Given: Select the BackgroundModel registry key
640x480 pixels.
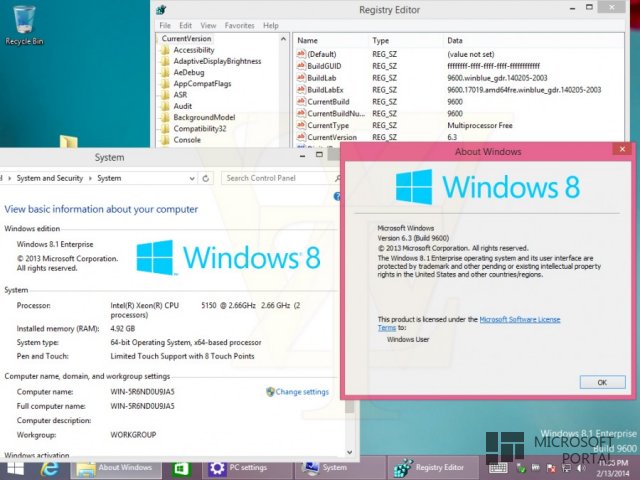Looking at the screenshot, I should click(204, 118).
